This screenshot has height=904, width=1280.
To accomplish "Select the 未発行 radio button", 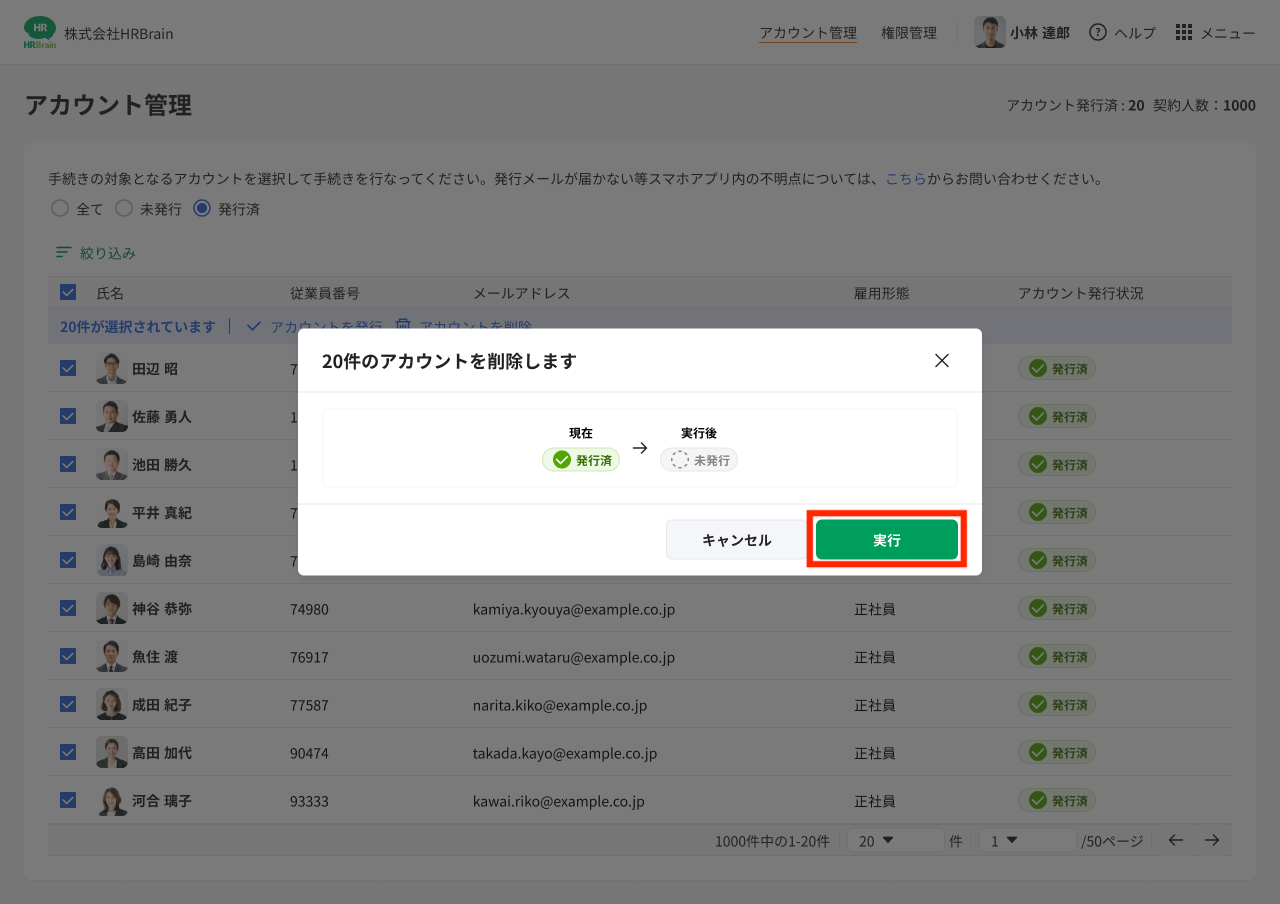I will point(124,208).
